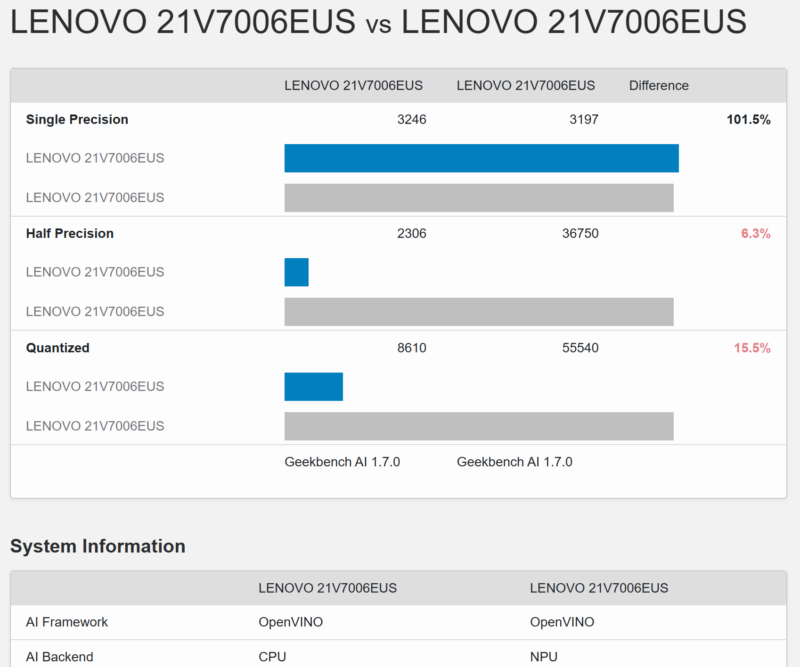Image resolution: width=800 pixels, height=667 pixels.
Task: Select the Single Precision score 3246
Action: click(412, 119)
